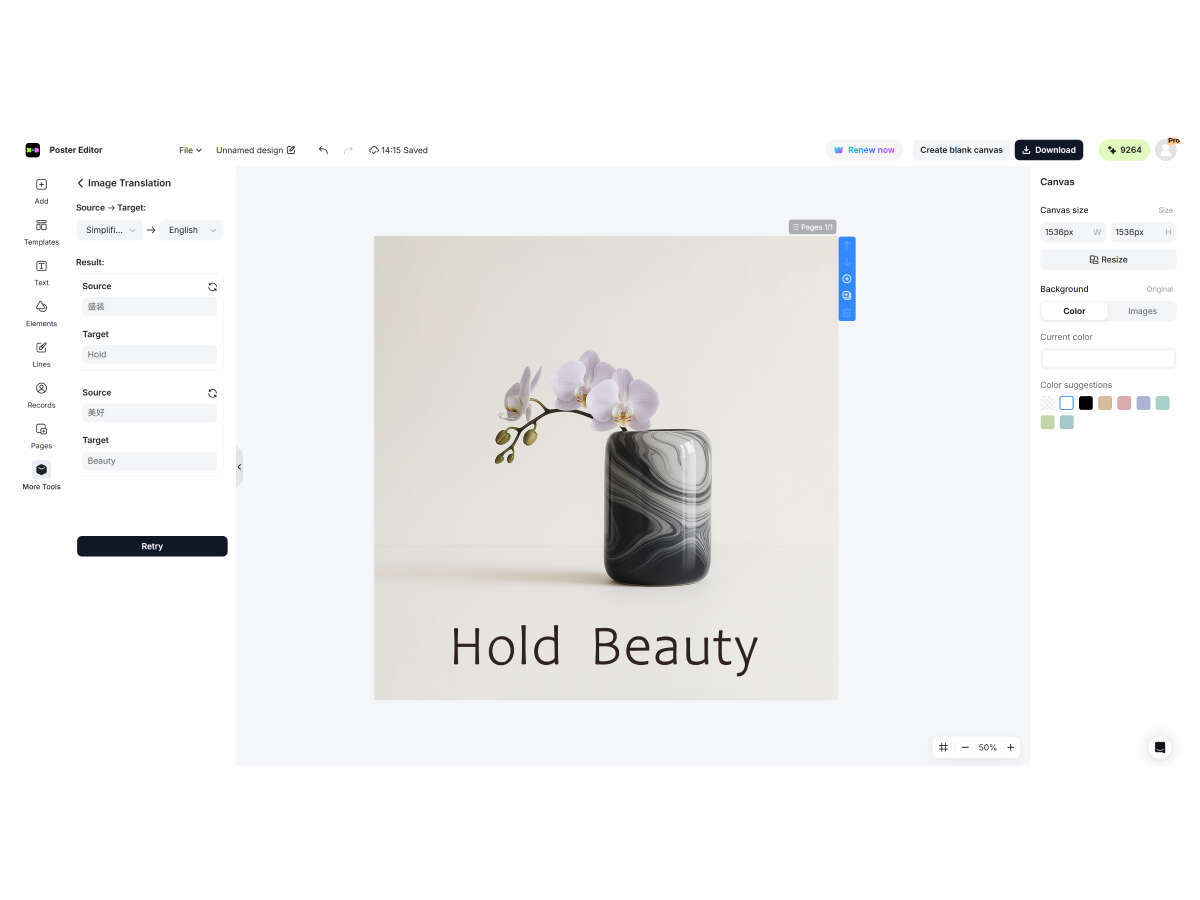This screenshot has height=900, width=1200.
Task: Open the Elements panel
Action: tap(41, 313)
